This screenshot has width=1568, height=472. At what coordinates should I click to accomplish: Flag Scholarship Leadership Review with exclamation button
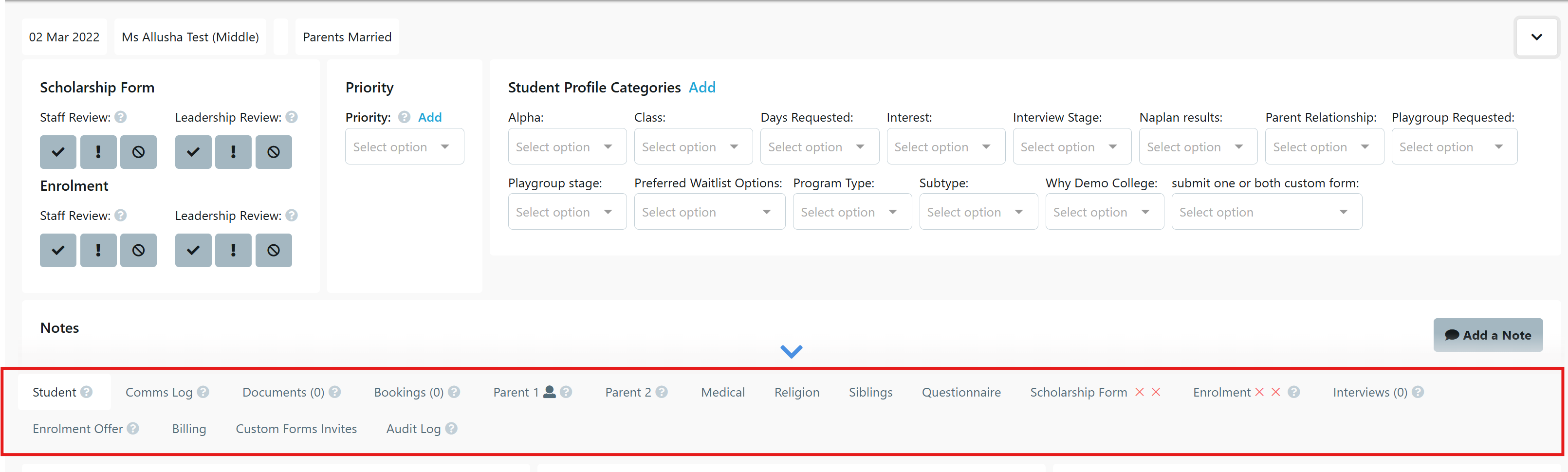coord(233,152)
